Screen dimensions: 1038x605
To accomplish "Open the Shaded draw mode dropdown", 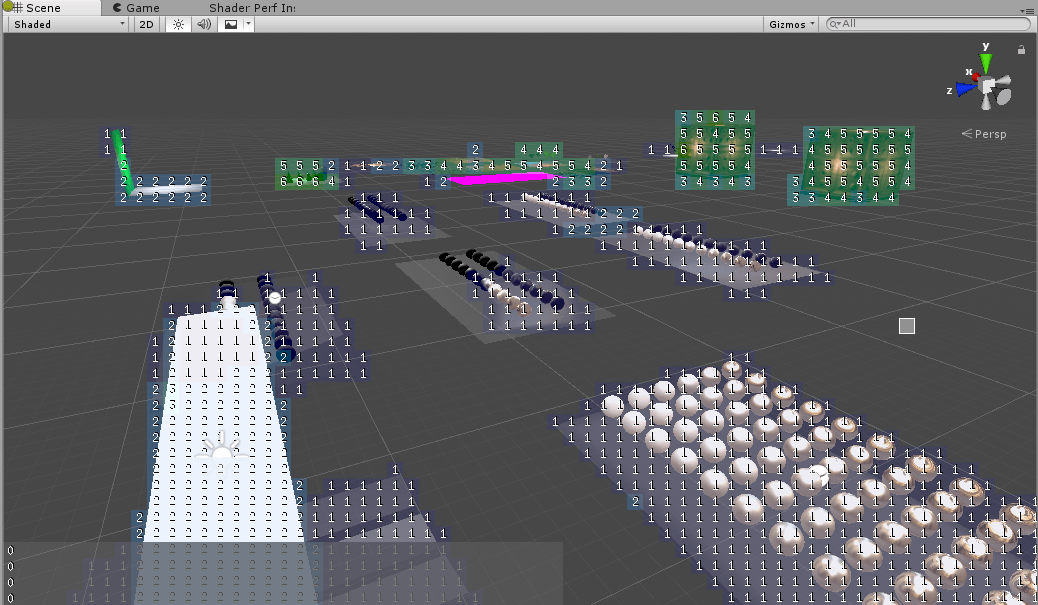I will coord(68,24).
